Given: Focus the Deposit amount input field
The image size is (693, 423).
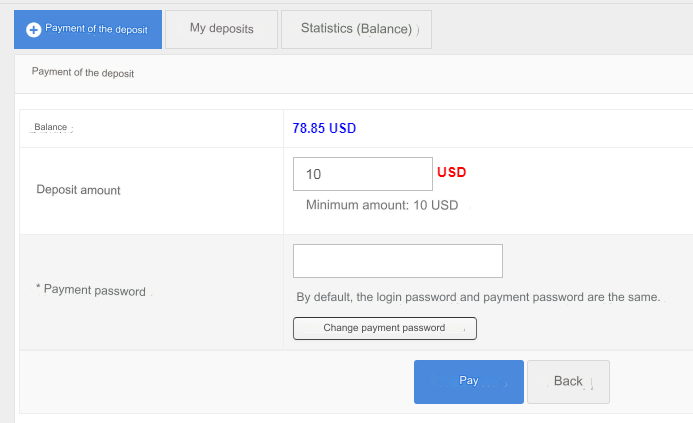Looking at the screenshot, I should (x=362, y=174).
